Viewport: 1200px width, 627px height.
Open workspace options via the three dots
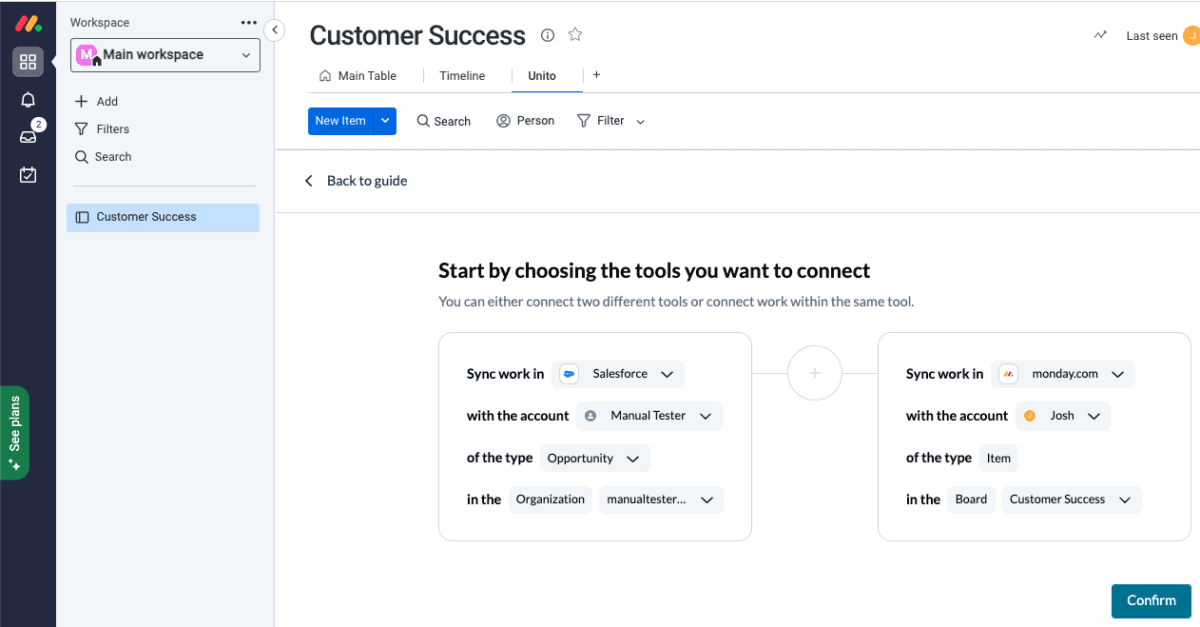(248, 21)
